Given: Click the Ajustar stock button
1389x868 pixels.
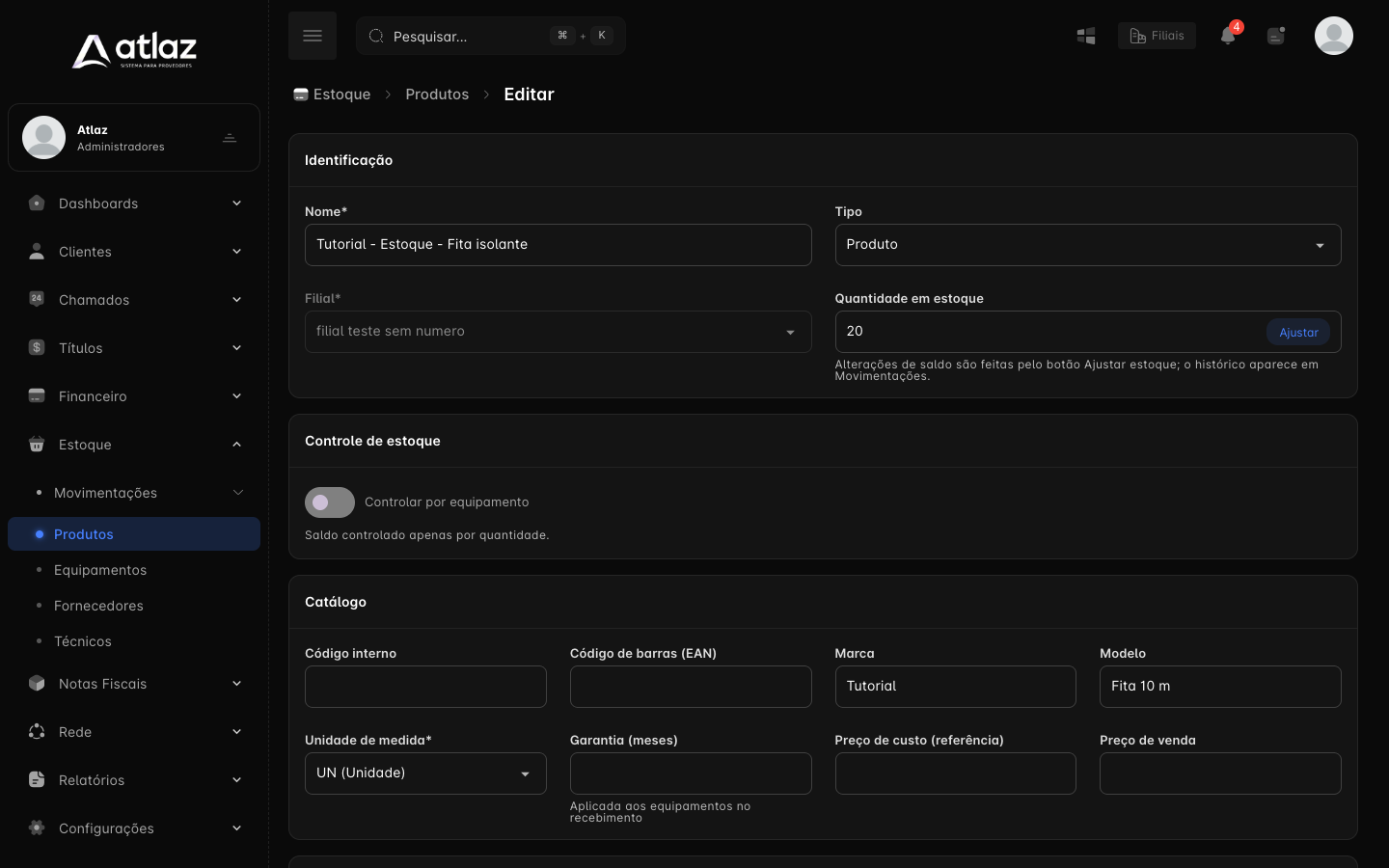Looking at the screenshot, I should [1298, 332].
